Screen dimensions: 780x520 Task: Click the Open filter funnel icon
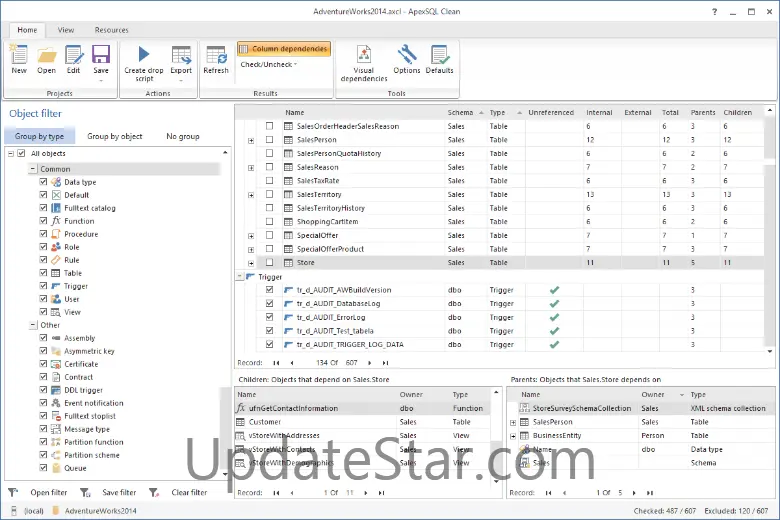pyautogui.click(x=13, y=493)
